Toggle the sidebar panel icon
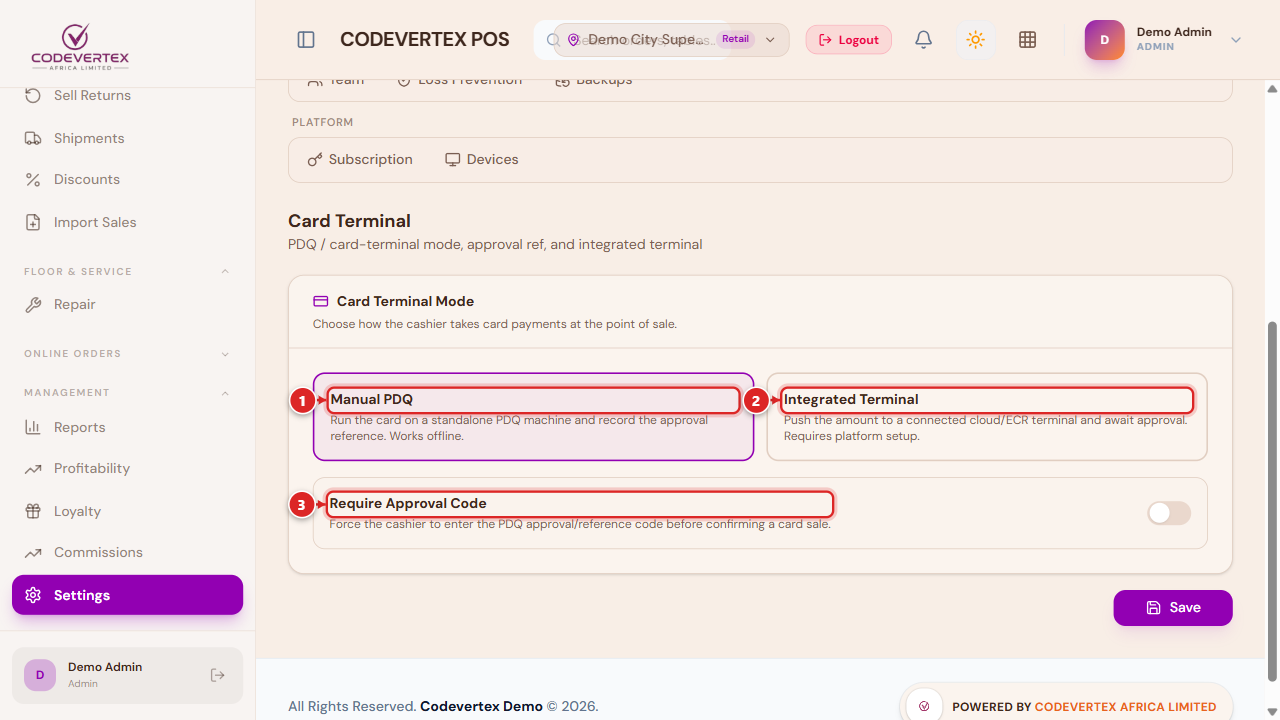The image size is (1280, 720). 306,40
